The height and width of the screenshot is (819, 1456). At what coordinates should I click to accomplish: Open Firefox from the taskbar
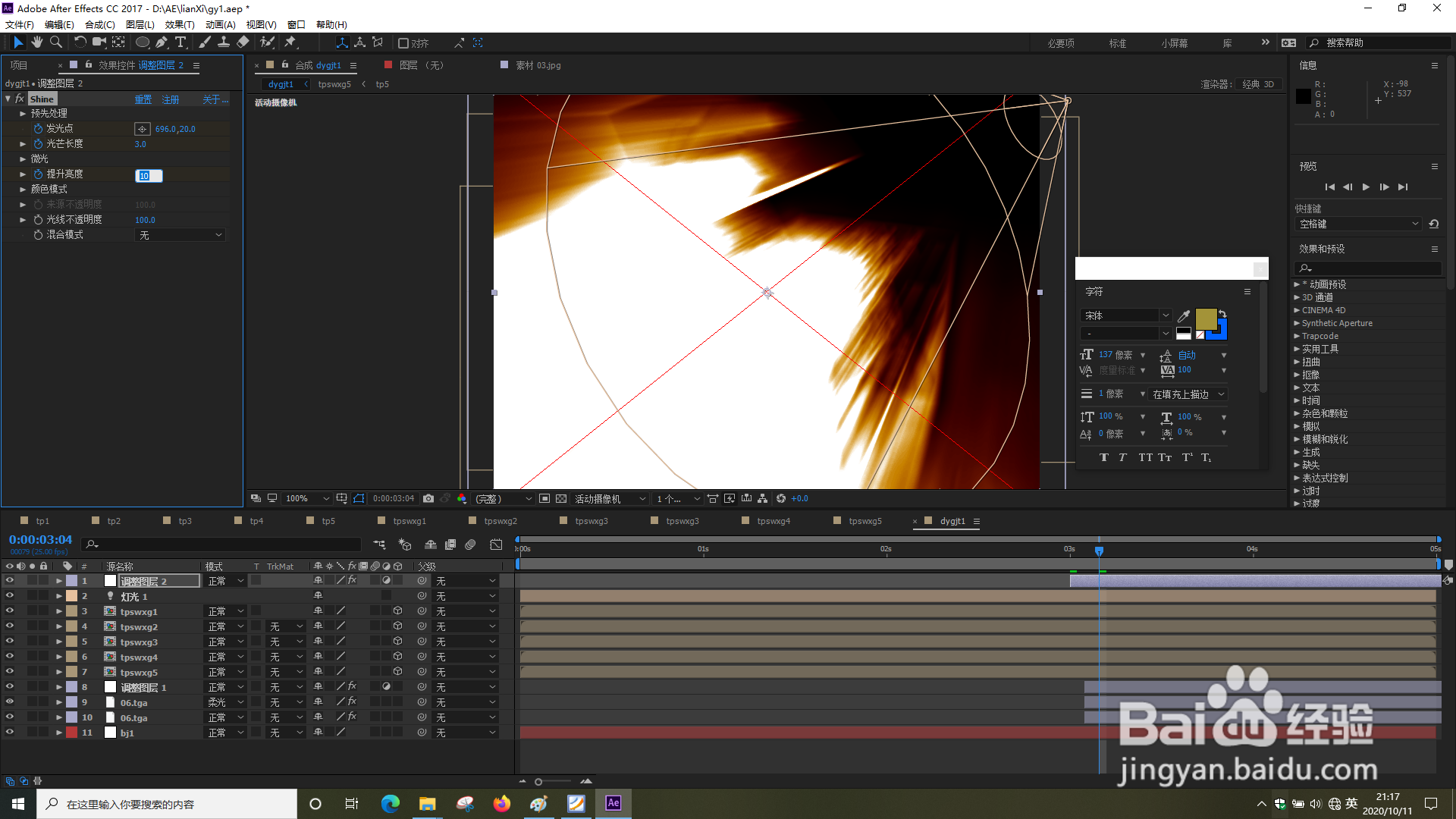click(501, 804)
